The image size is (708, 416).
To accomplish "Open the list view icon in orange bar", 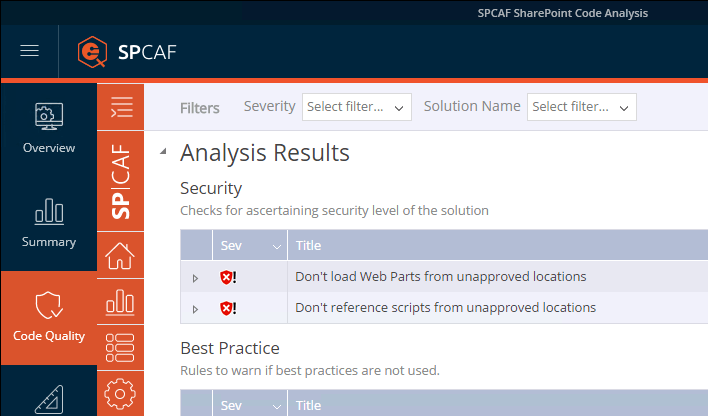I will coord(121,348).
